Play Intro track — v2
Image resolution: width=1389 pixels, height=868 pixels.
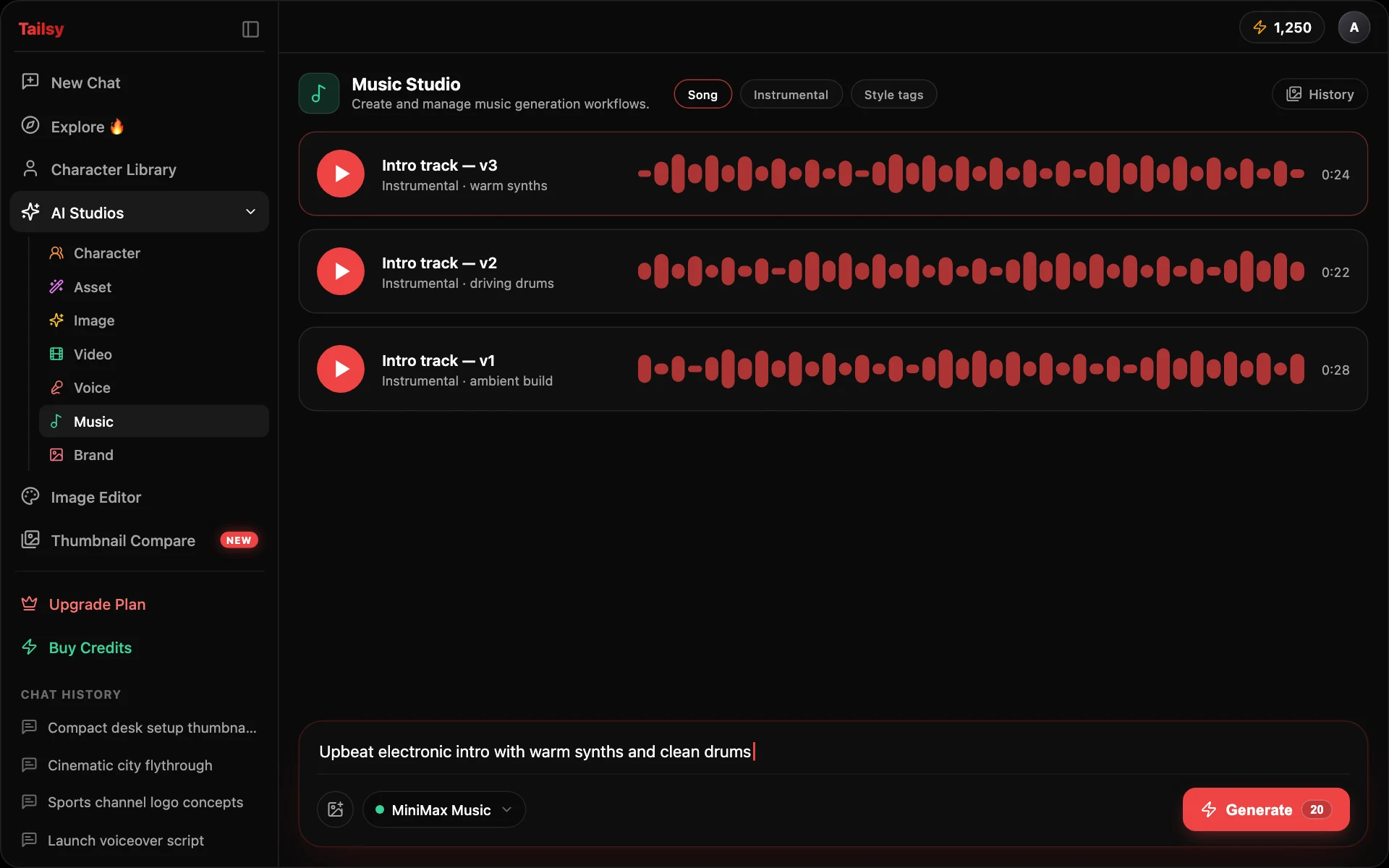[341, 271]
